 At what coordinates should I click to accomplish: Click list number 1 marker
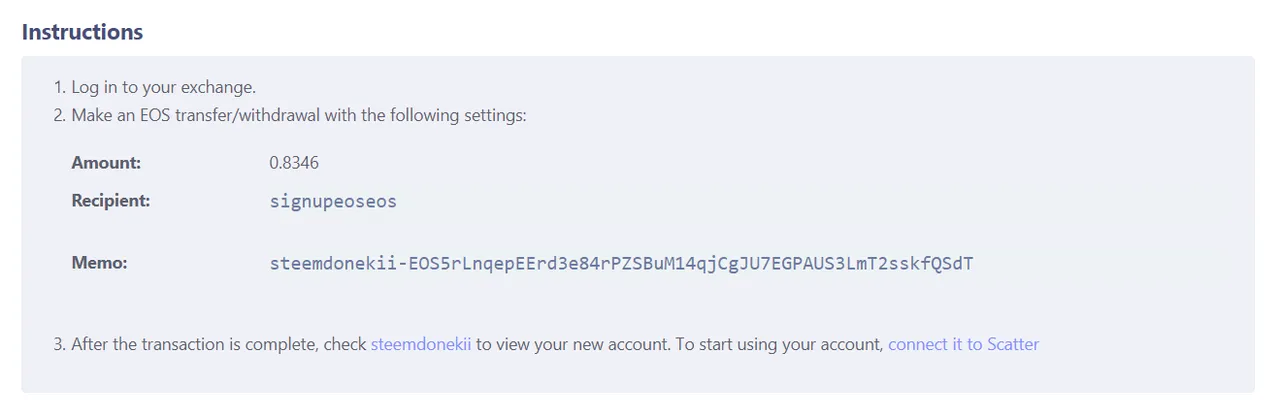[59, 87]
